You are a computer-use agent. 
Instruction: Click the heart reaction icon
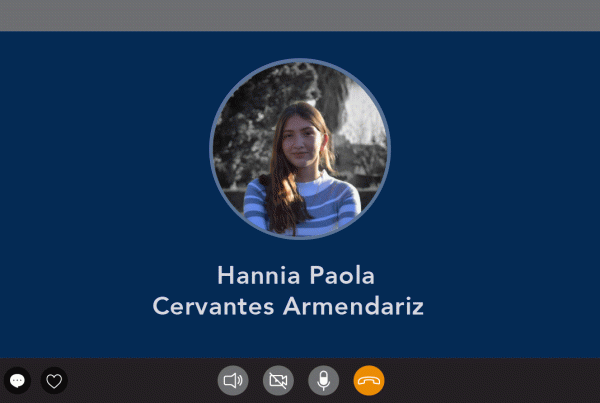tap(54, 380)
